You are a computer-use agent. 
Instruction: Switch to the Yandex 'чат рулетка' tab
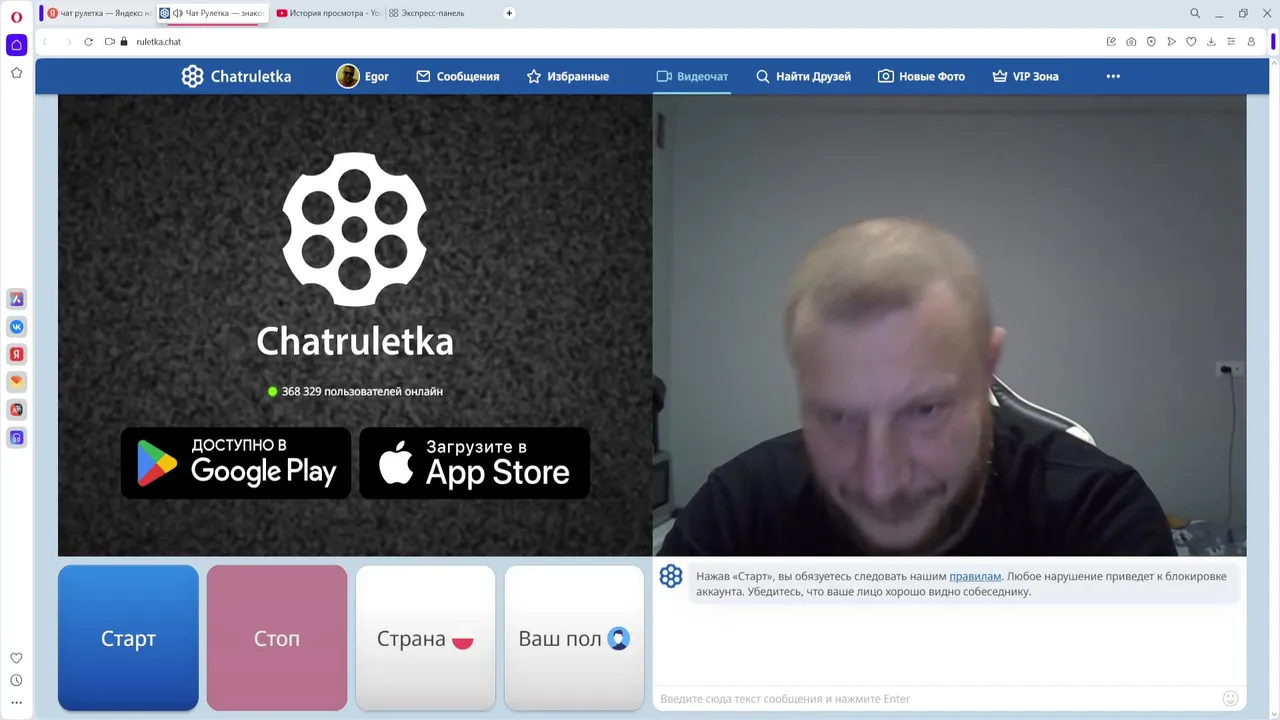99,13
